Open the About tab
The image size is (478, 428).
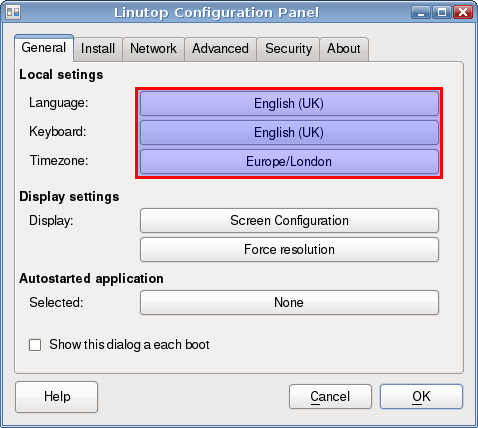344,49
